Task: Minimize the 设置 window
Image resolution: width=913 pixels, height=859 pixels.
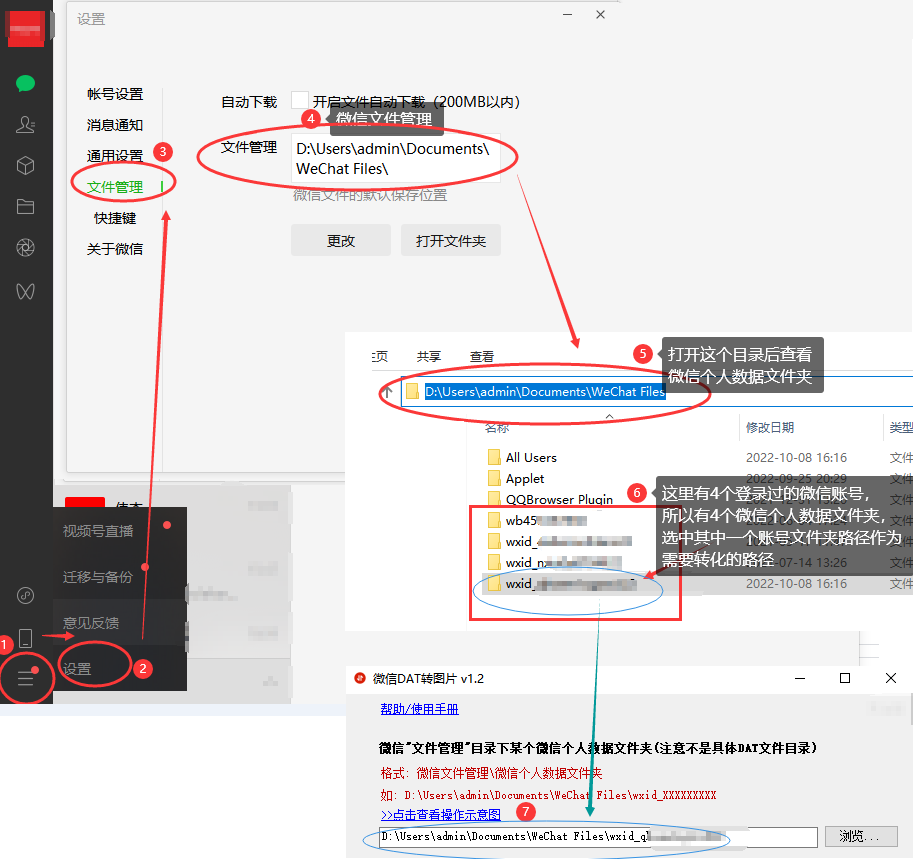Action: tap(567, 15)
